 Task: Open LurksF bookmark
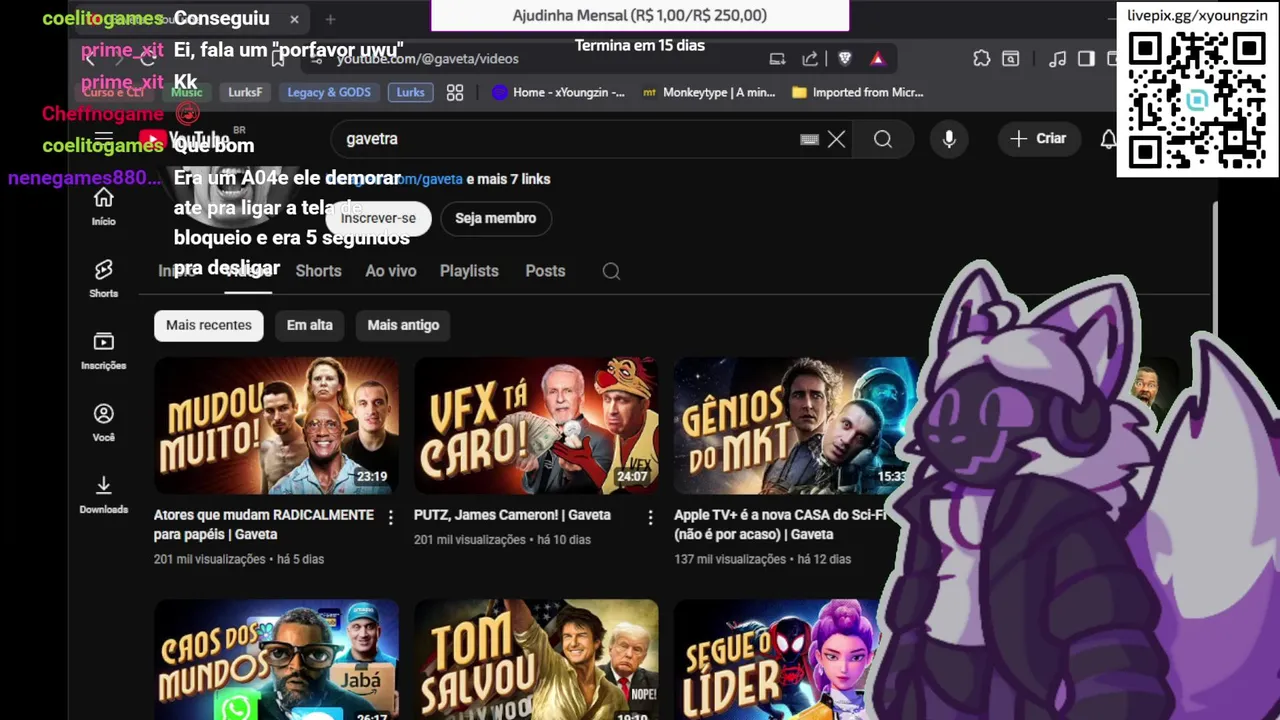pyautogui.click(x=245, y=92)
